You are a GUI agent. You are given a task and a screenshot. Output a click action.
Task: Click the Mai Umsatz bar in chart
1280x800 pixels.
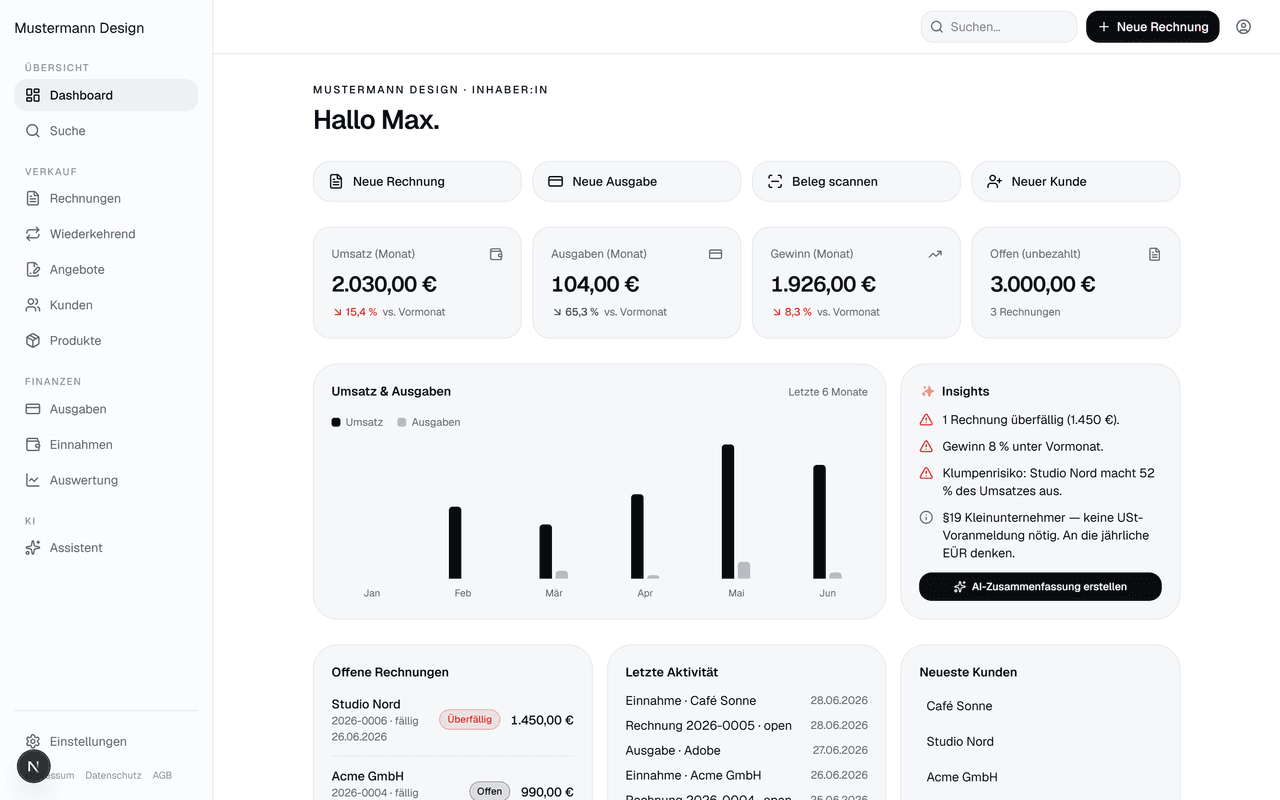pos(728,512)
